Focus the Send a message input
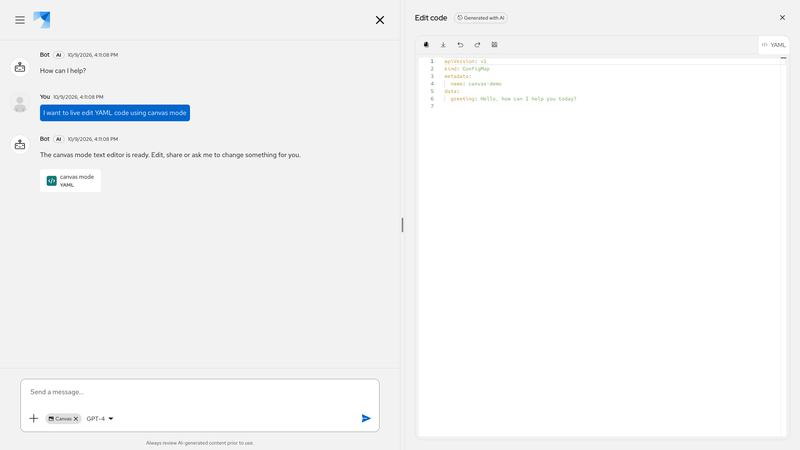Screen dimensions: 800x450 200,392
